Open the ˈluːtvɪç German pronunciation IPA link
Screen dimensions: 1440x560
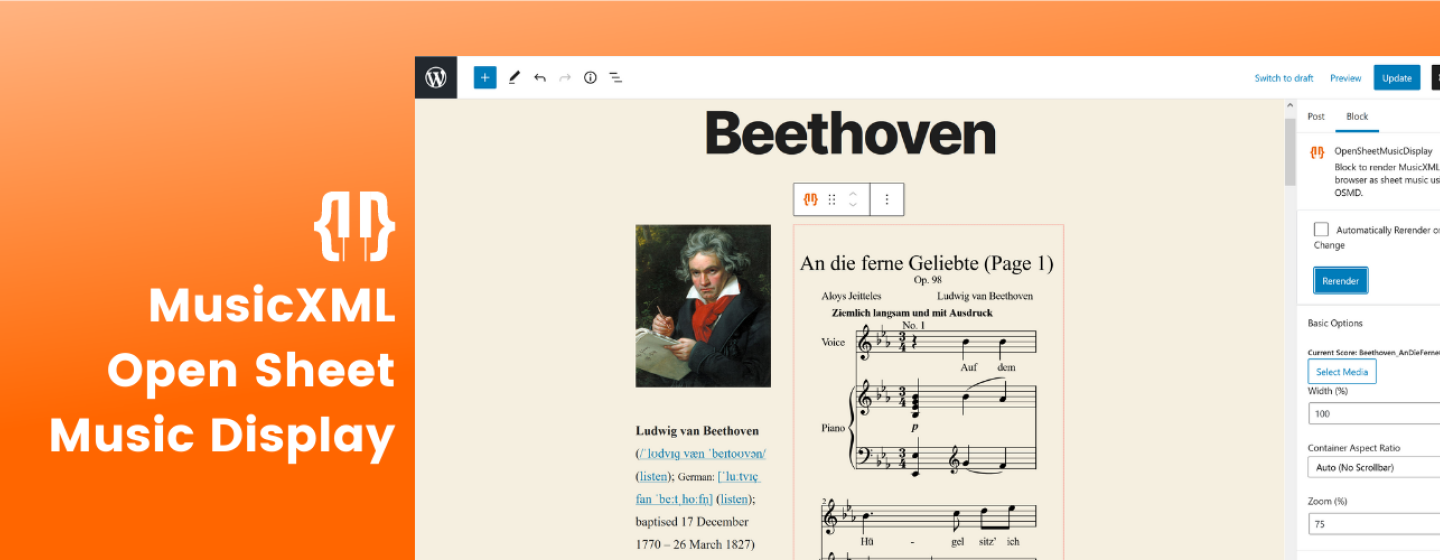[x=739, y=476]
